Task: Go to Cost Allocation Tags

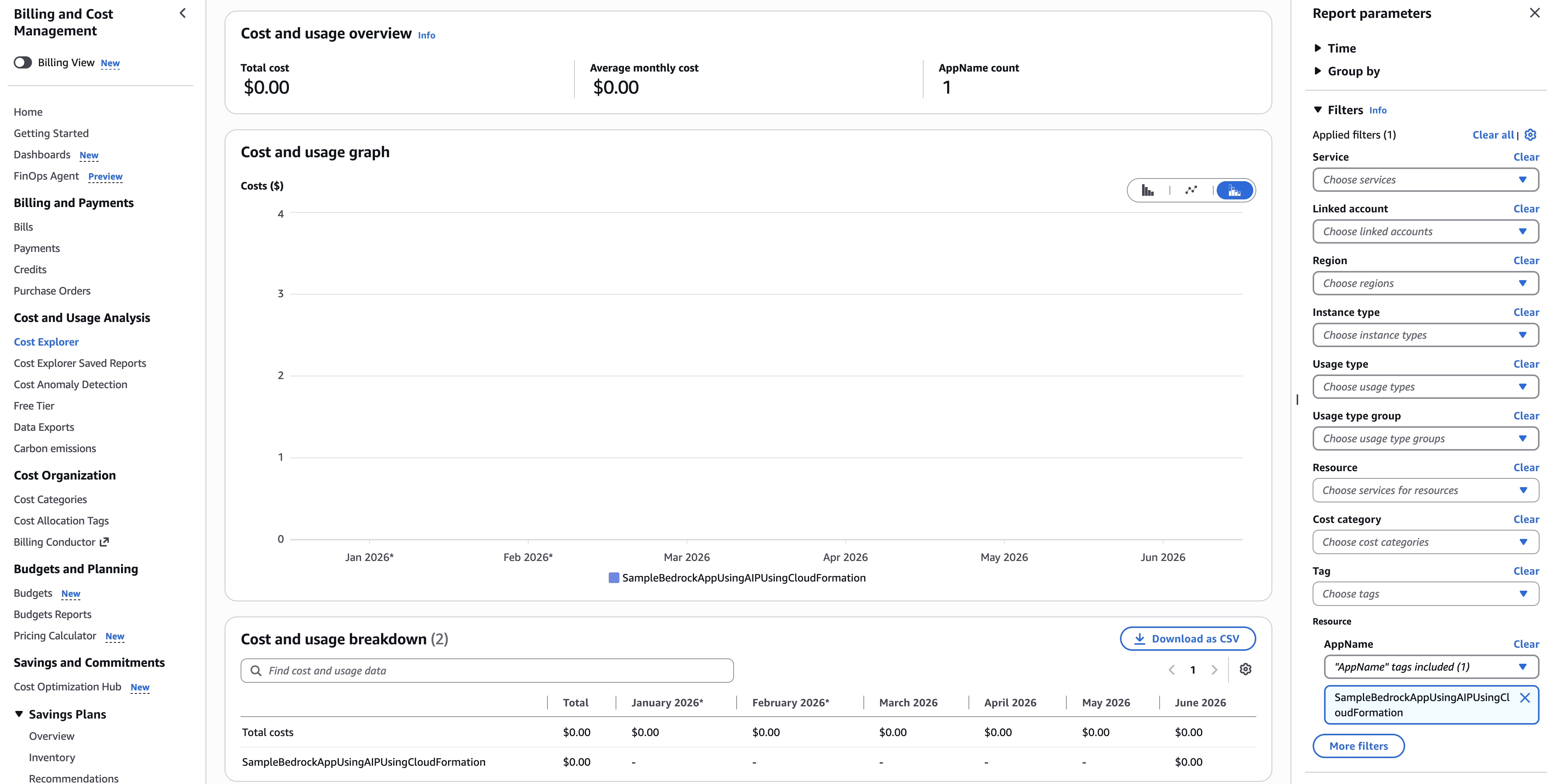Action: coord(61,521)
